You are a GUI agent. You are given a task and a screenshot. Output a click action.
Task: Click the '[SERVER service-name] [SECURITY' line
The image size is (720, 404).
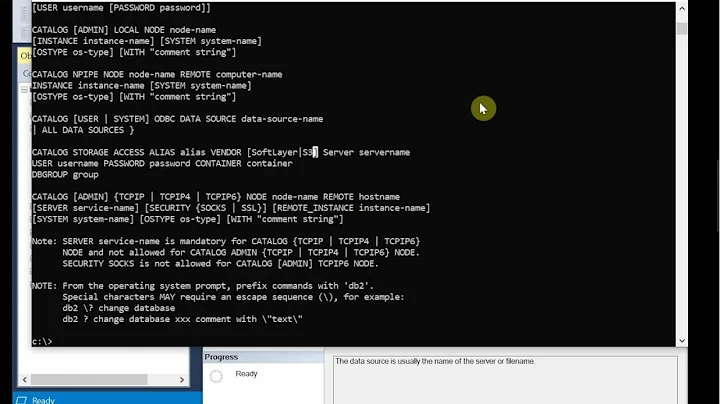(x=231, y=208)
